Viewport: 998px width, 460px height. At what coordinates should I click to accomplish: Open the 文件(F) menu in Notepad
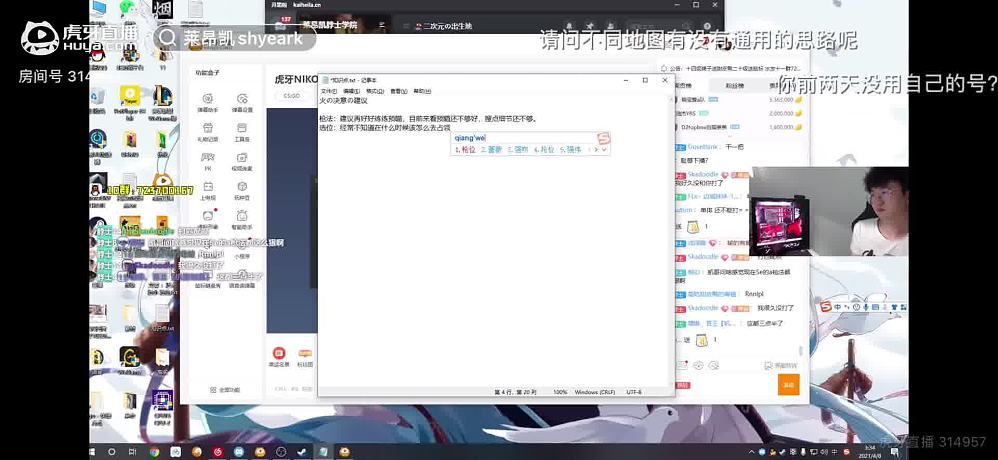329,91
